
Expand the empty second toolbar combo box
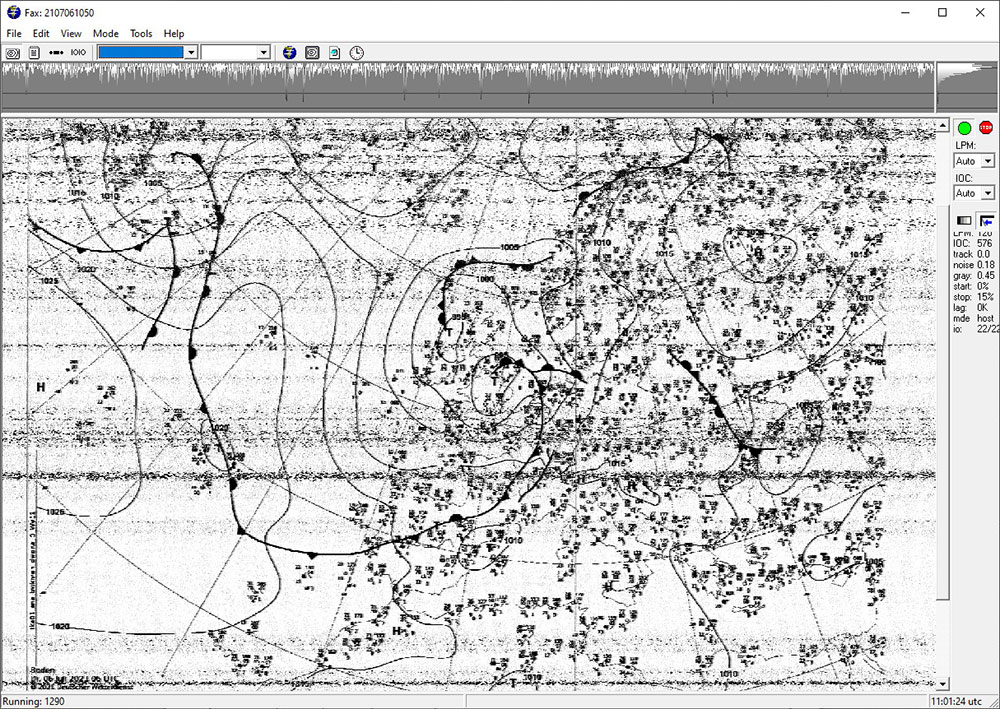[x=264, y=52]
